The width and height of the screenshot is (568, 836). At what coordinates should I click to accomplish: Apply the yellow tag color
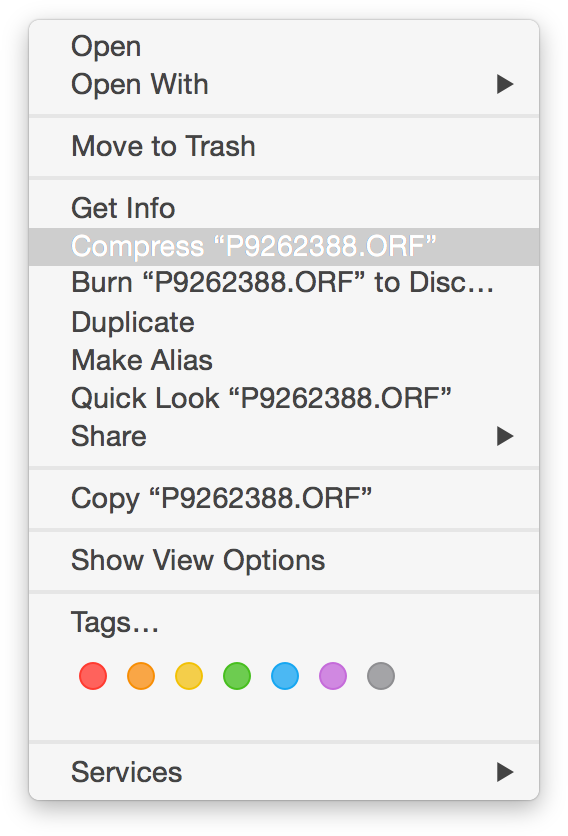tap(189, 676)
